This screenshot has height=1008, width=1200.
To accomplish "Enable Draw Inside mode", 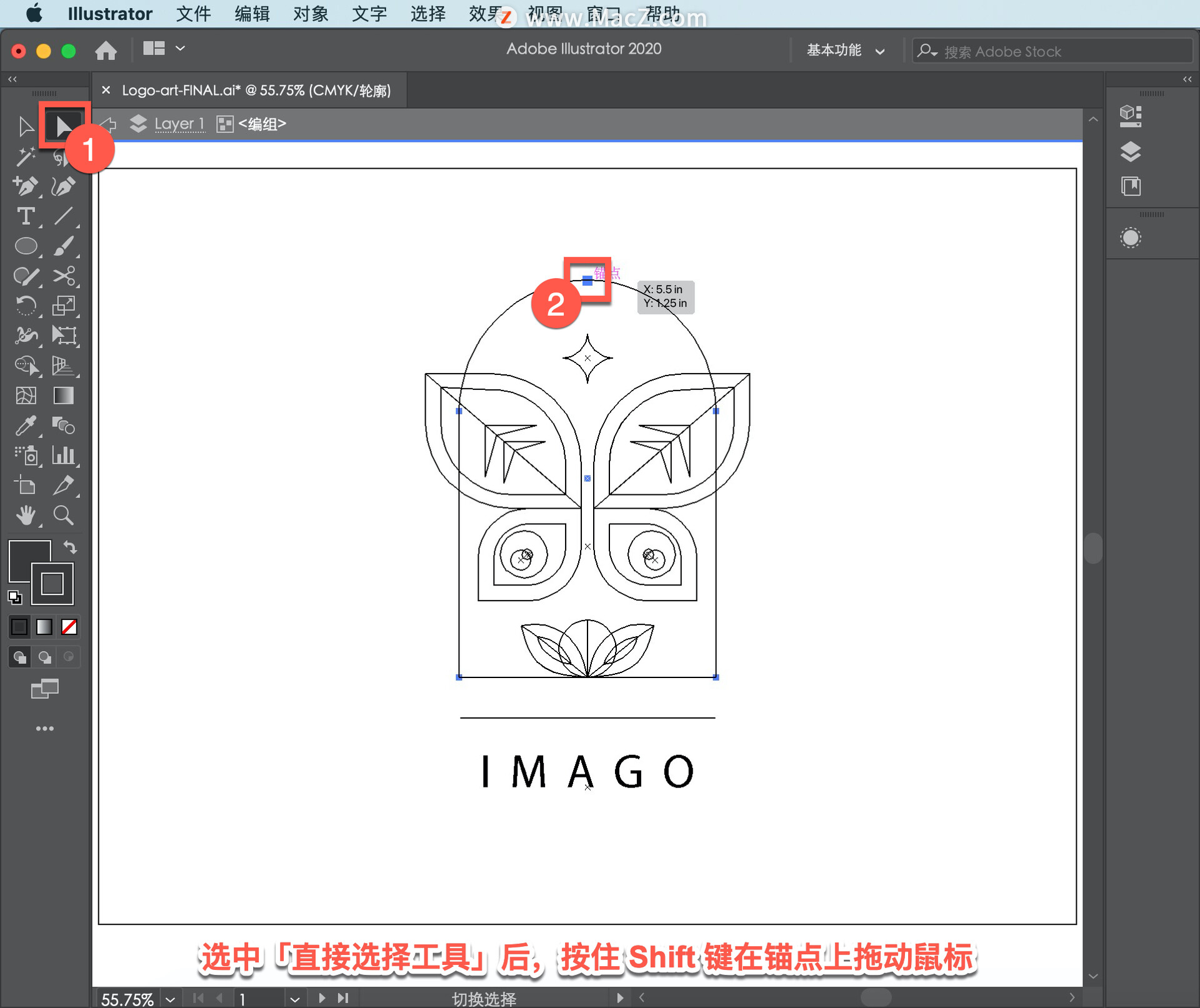I will (69, 657).
